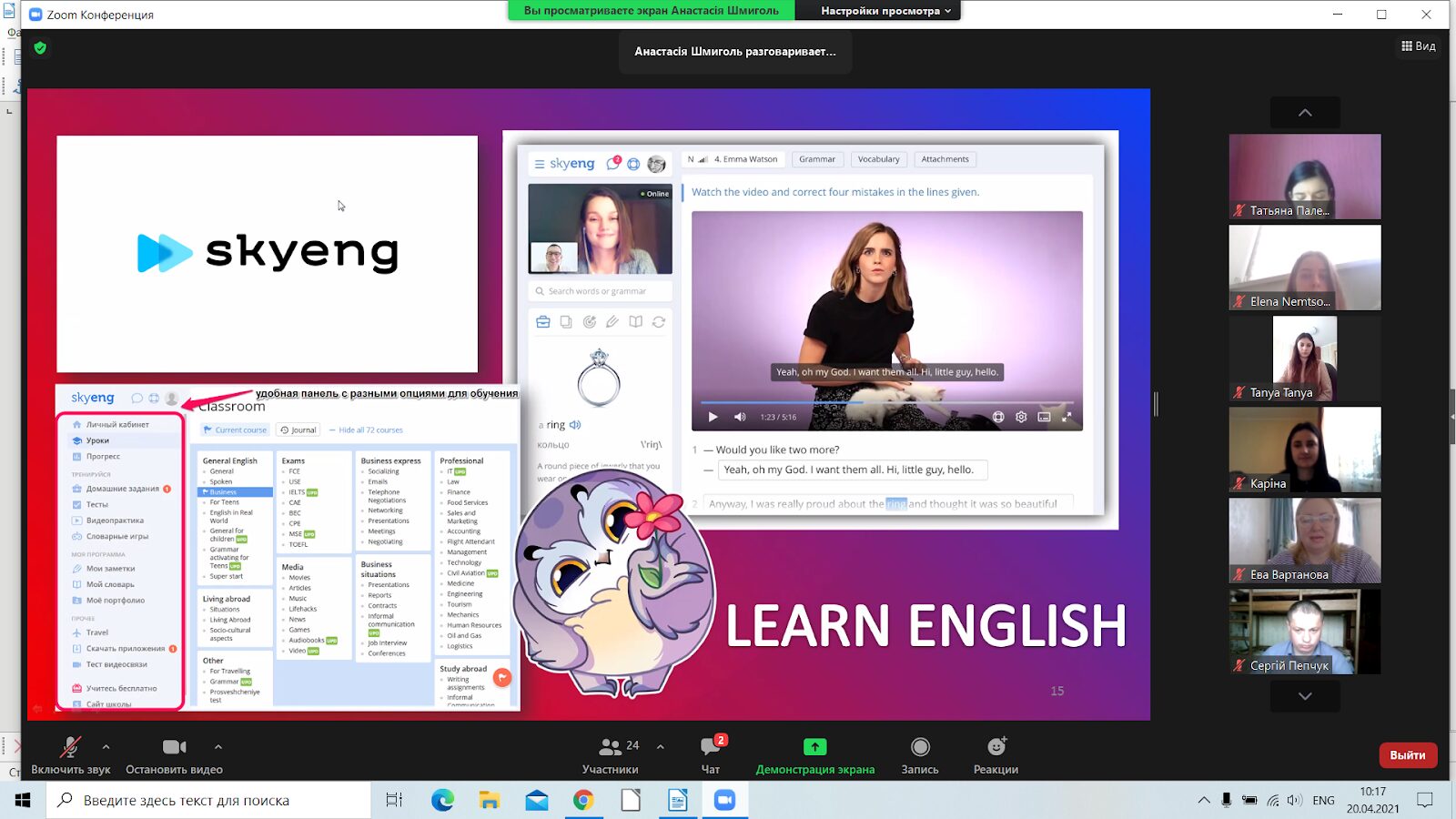Image resolution: width=1456 pixels, height=819 pixels.
Task: Open the book dictionary icon
Action: pyautogui.click(x=635, y=322)
